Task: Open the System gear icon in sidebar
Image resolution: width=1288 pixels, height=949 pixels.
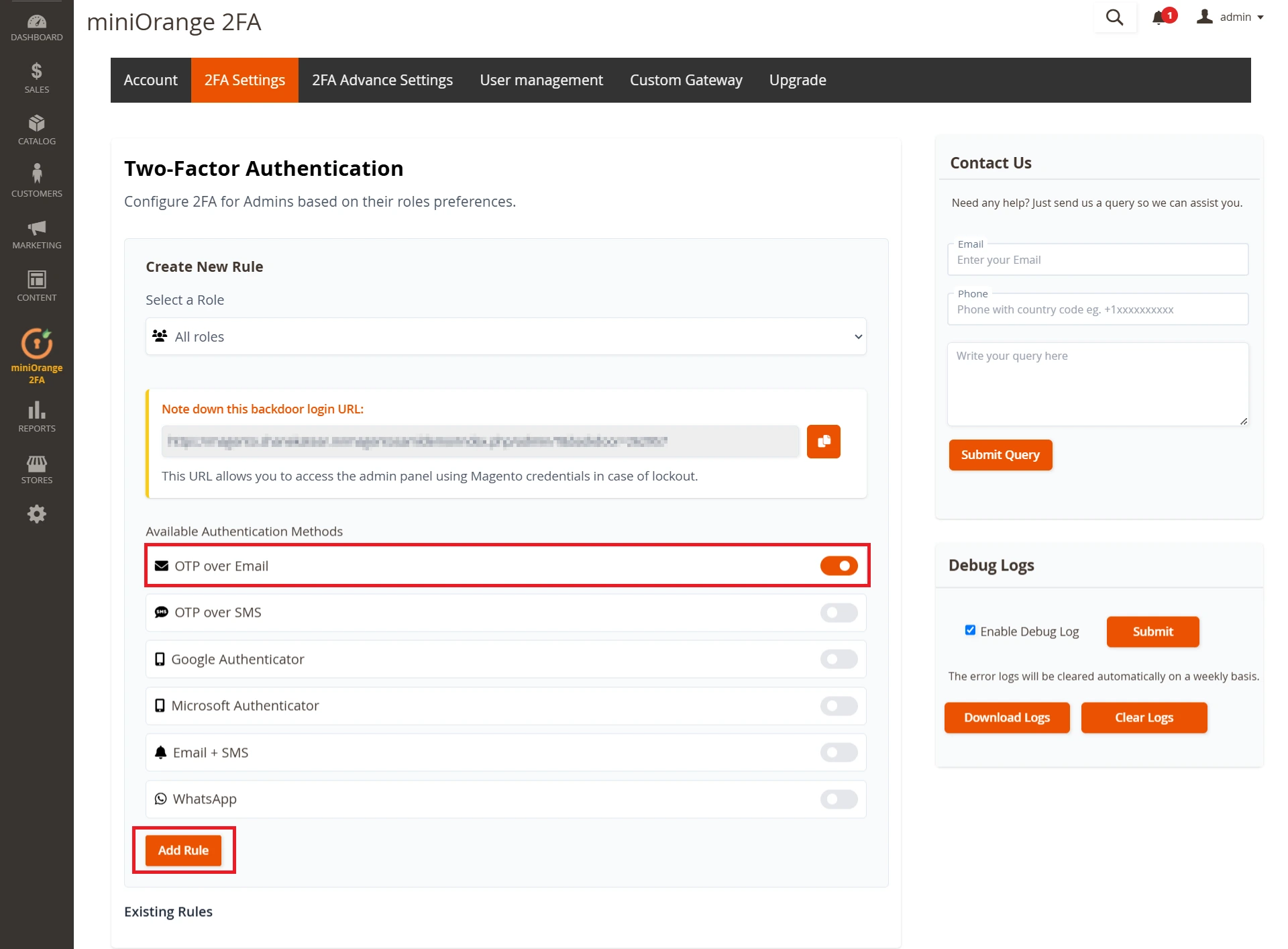Action: [37, 514]
